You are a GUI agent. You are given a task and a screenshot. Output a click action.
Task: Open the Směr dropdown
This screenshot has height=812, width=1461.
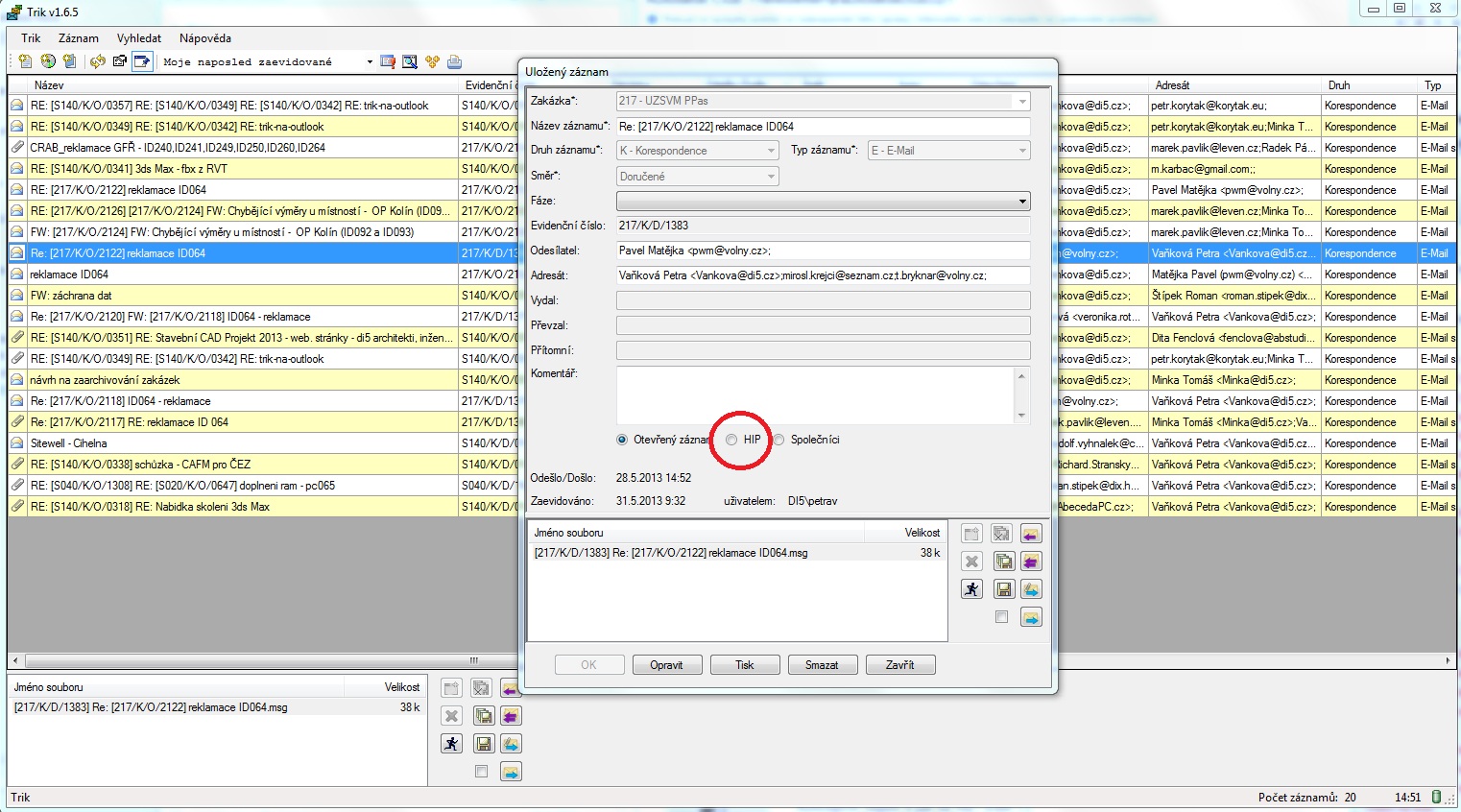(771, 177)
